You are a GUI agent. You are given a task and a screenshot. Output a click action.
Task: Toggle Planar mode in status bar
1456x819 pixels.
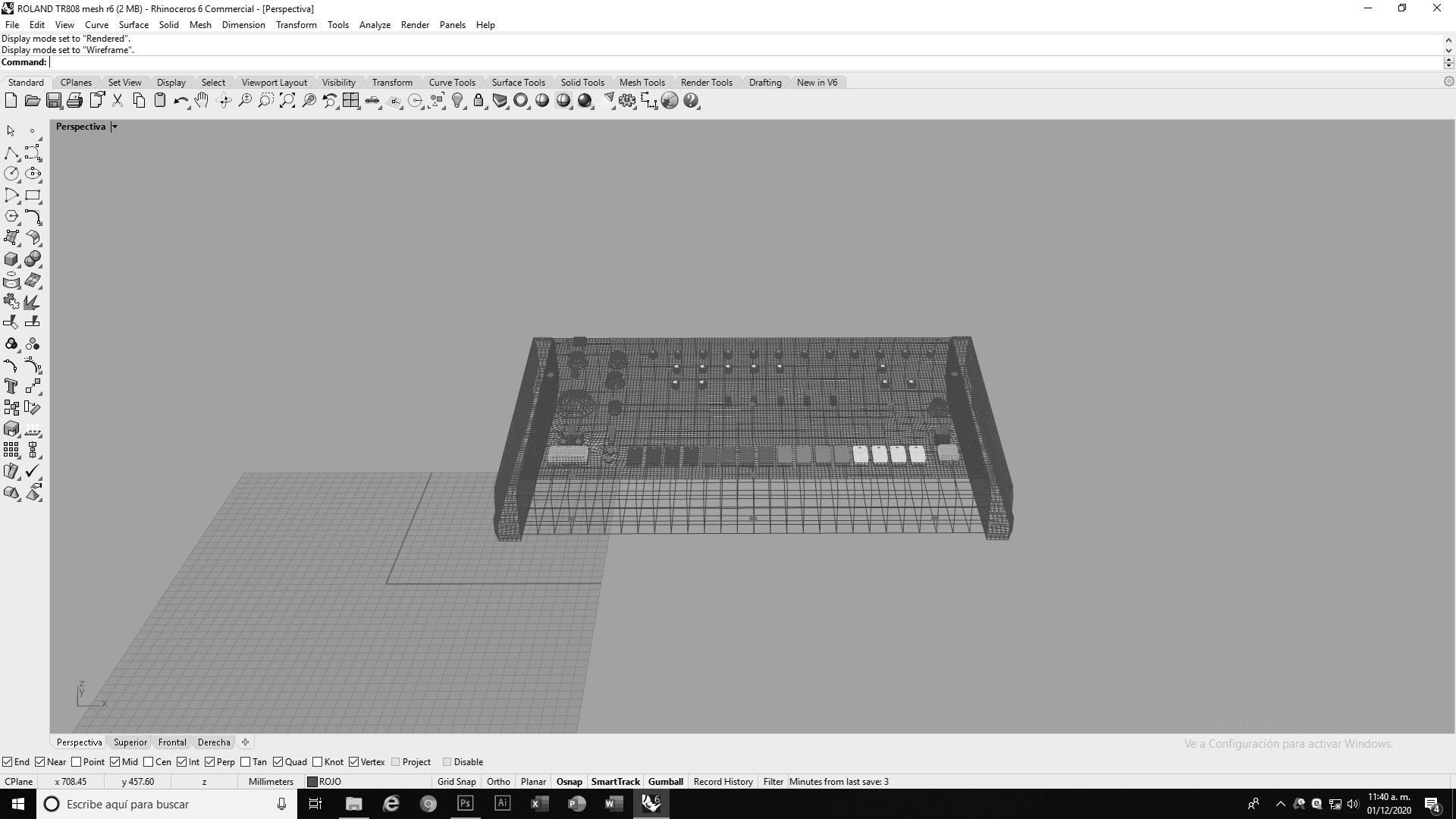click(x=533, y=782)
